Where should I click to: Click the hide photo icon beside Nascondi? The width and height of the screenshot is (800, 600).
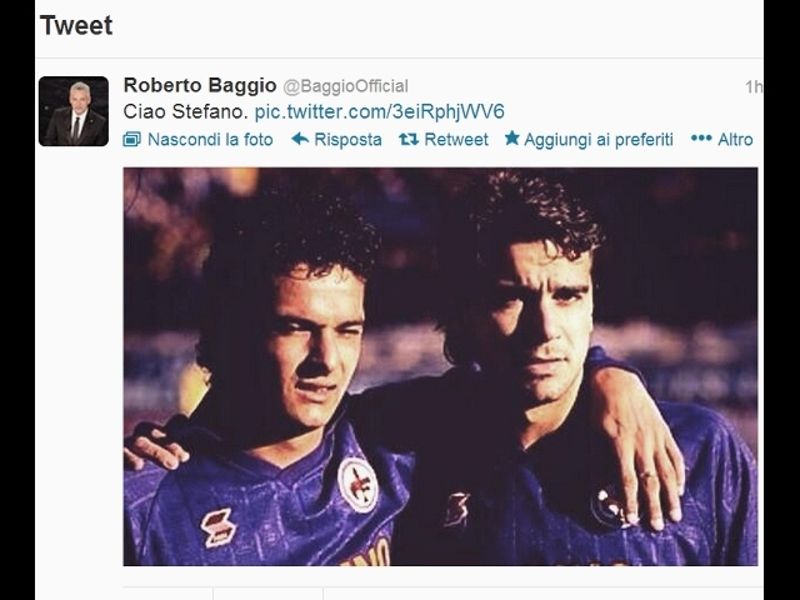[x=132, y=139]
